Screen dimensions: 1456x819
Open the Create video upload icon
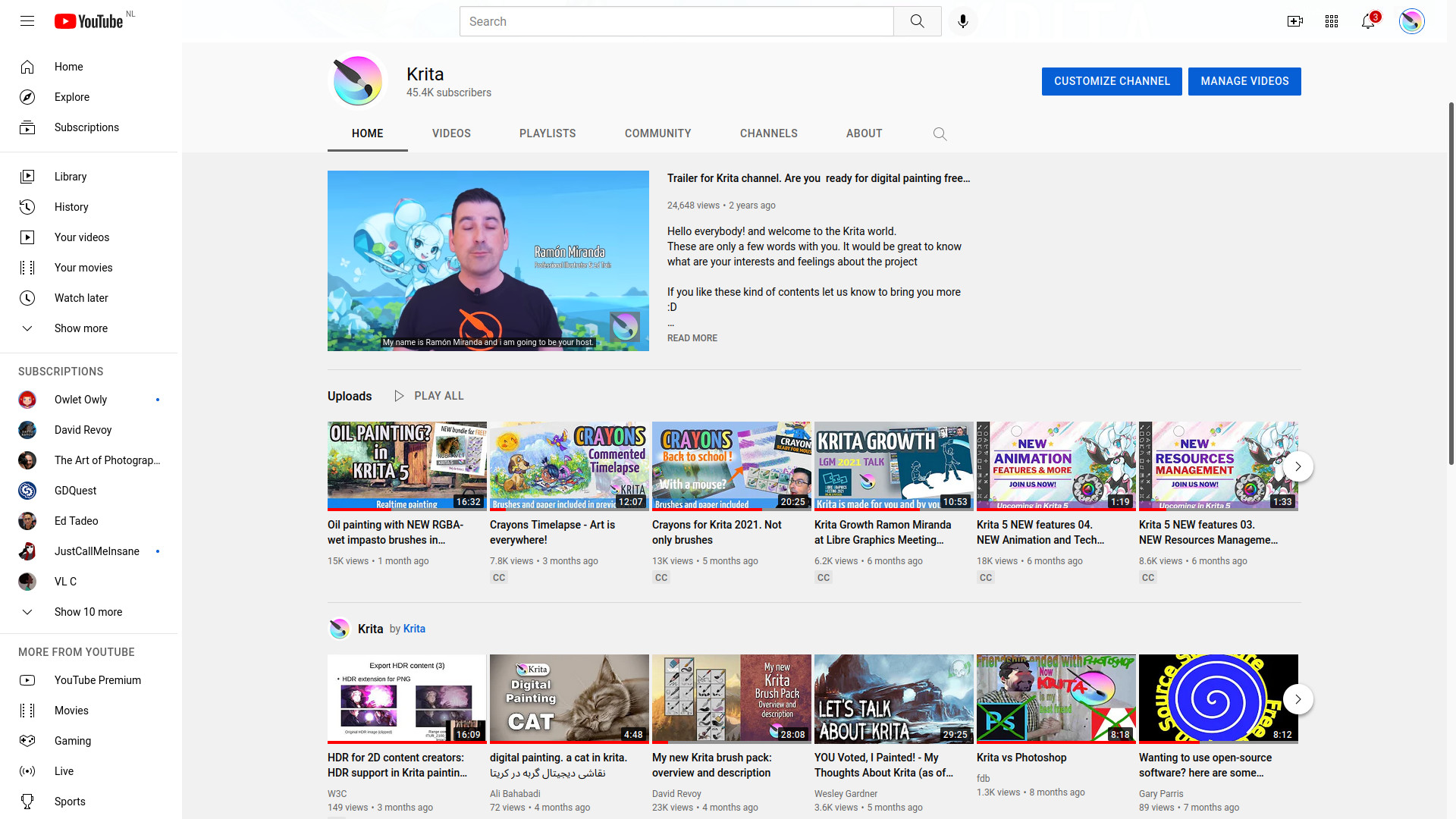click(1294, 20)
